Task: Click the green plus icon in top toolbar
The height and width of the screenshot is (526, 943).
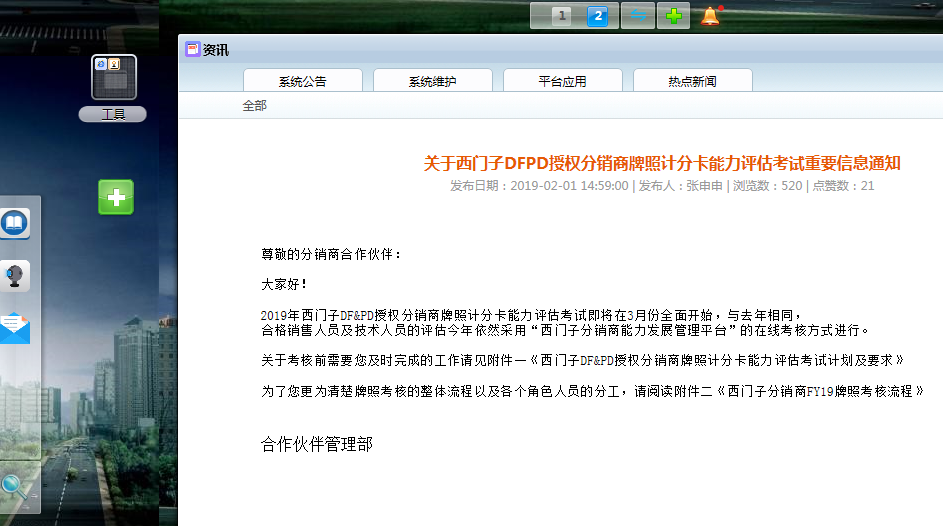Action: tap(674, 16)
